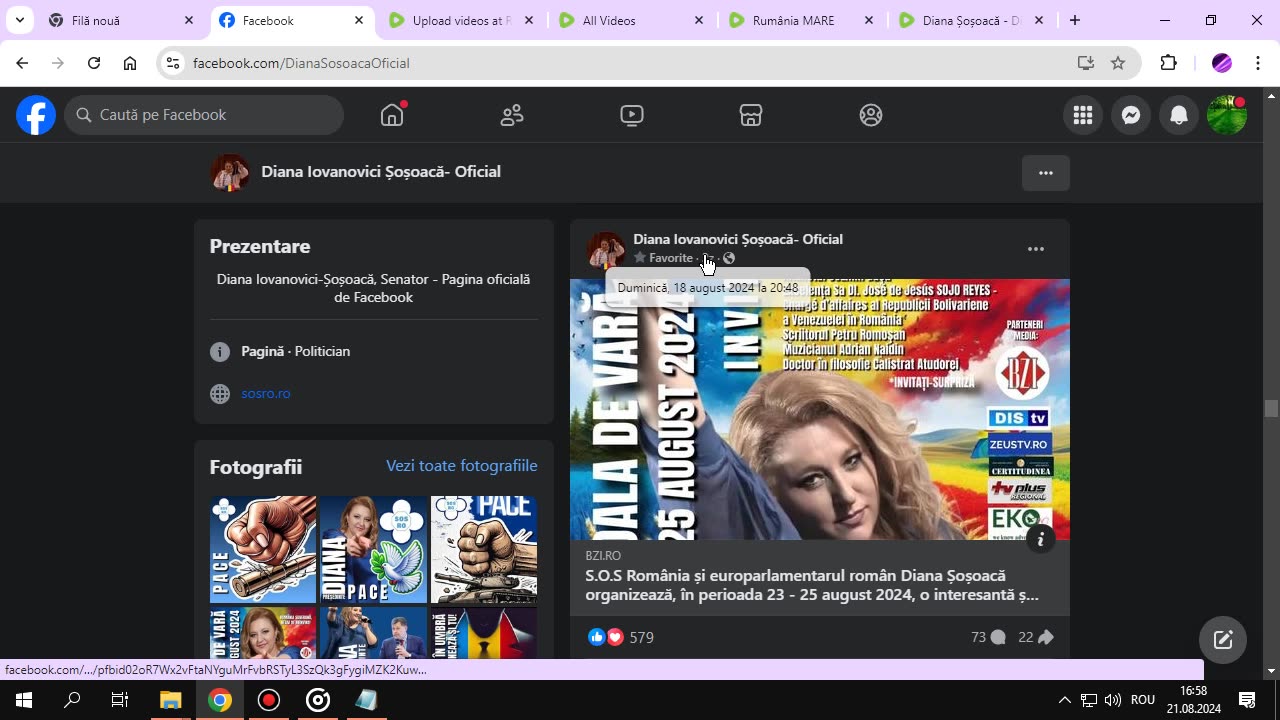Viewport: 1280px width, 720px height.
Task: Open the post options three-dots menu
Action: click(1036, 249)
